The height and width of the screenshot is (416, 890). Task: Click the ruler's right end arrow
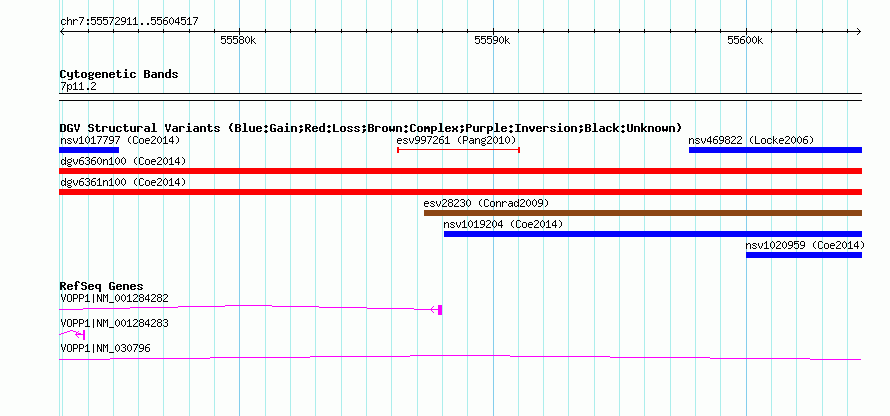tap(859, 31)
